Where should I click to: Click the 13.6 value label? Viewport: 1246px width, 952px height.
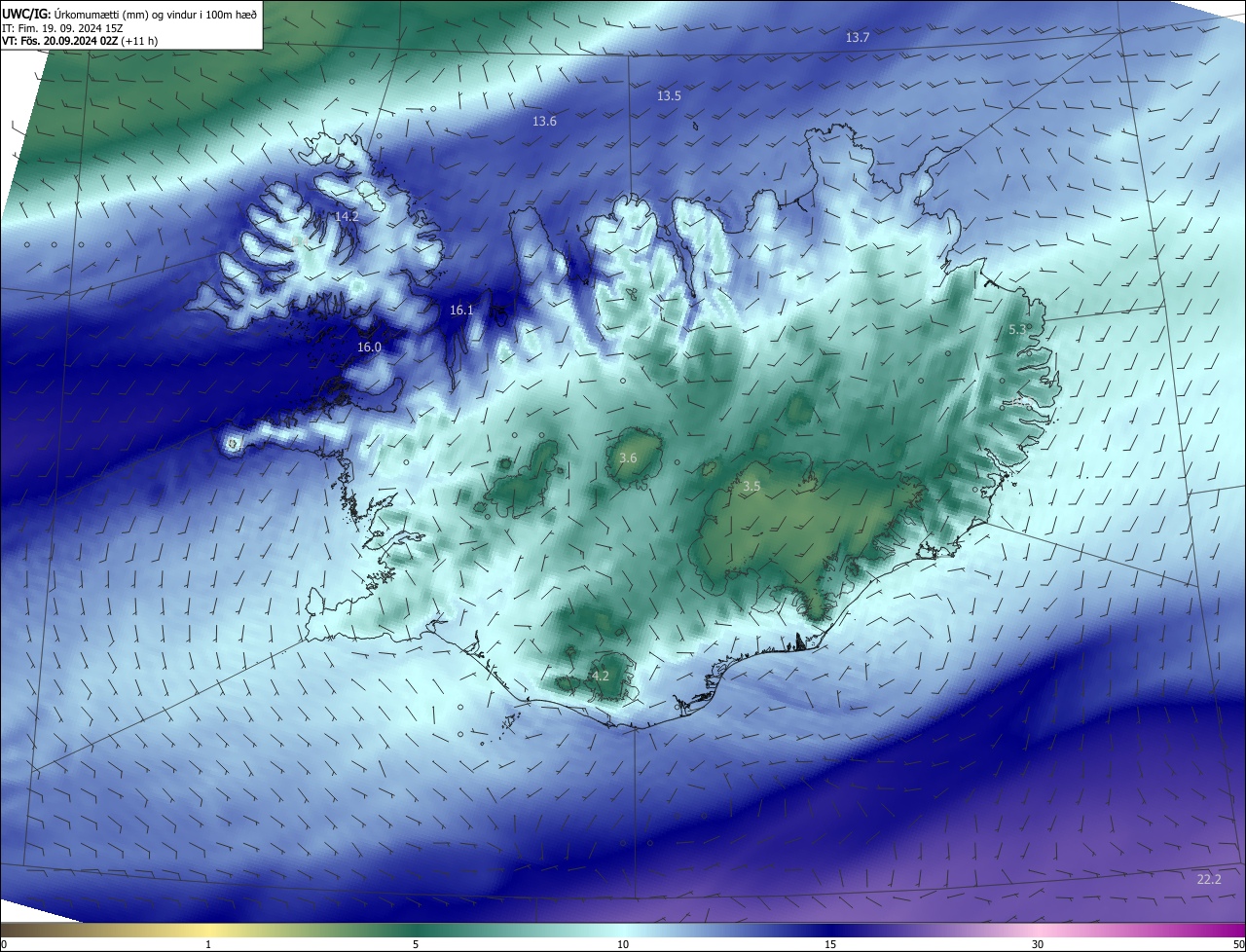coord(544,121)
